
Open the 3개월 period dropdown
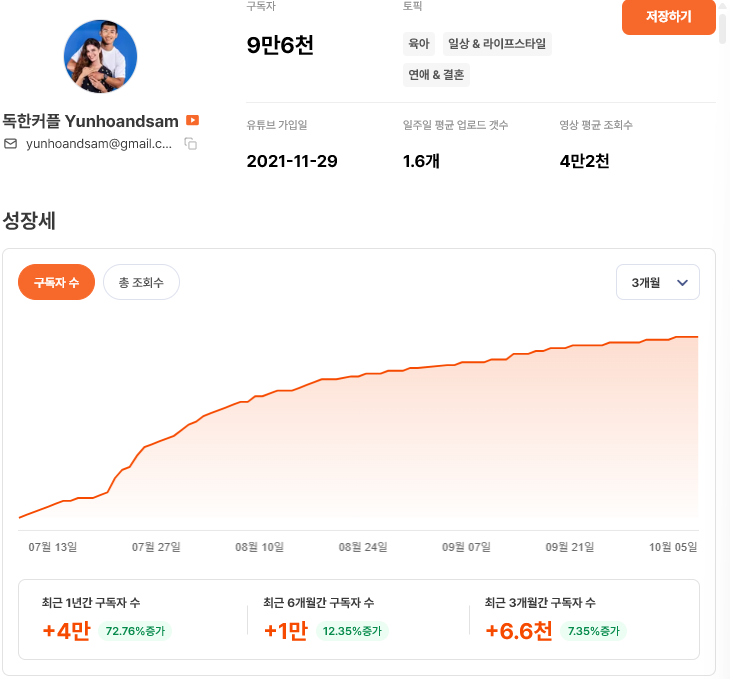[658, 283]
